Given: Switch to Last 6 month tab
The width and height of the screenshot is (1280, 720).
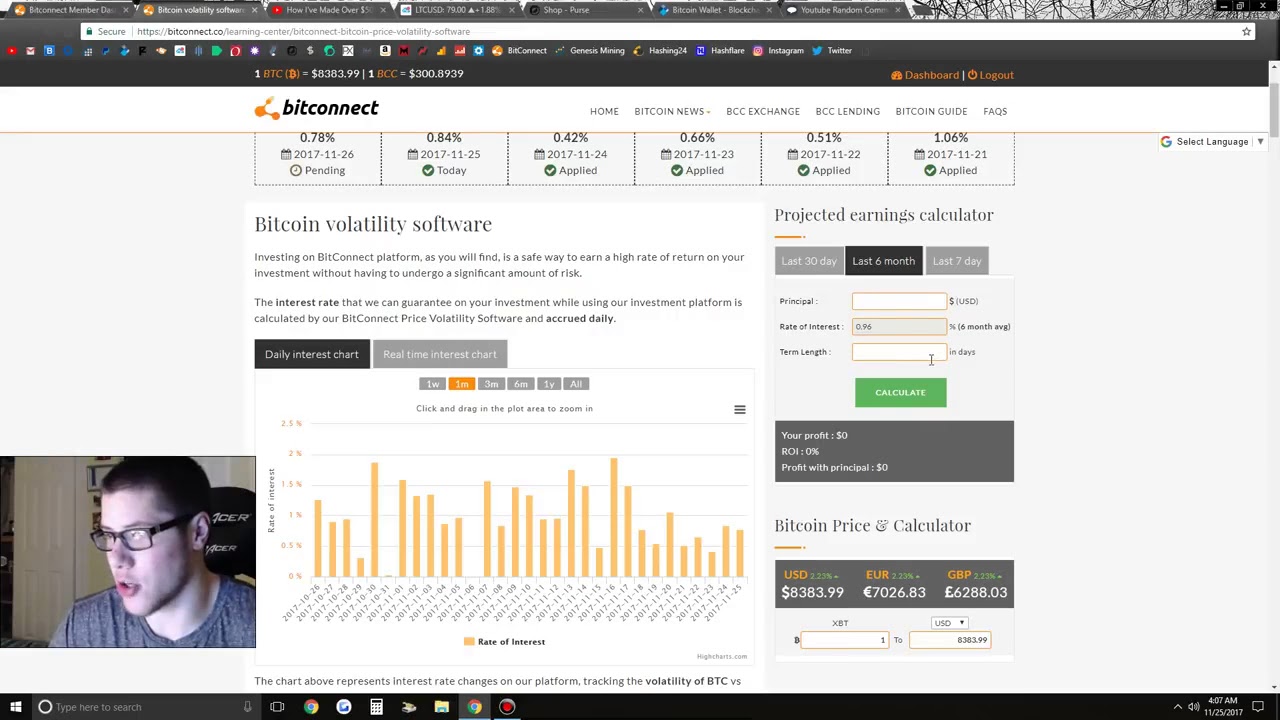Looking at the screenshot, I should pos(883,261).
